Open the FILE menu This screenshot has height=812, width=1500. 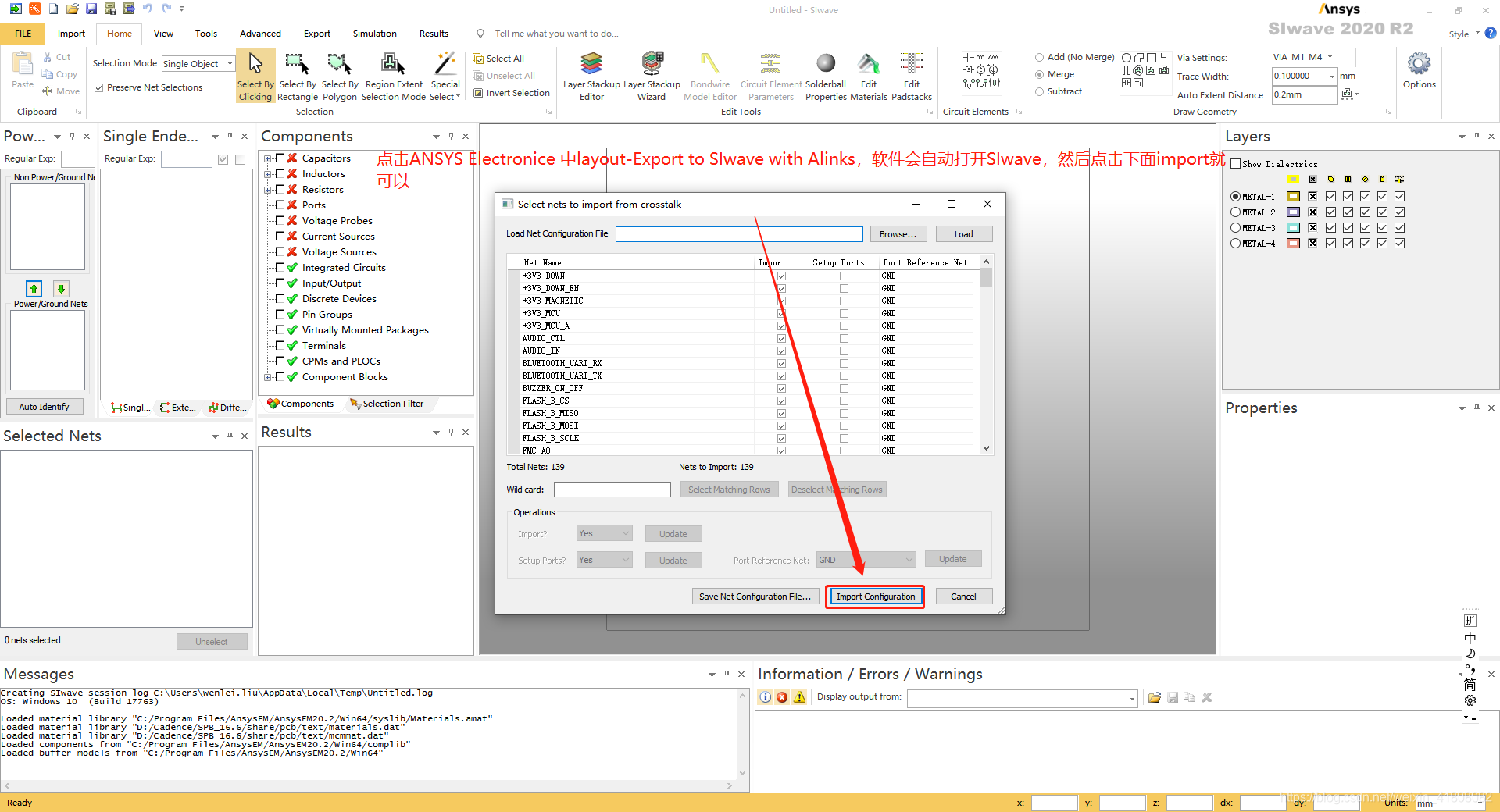pos(23,34)
